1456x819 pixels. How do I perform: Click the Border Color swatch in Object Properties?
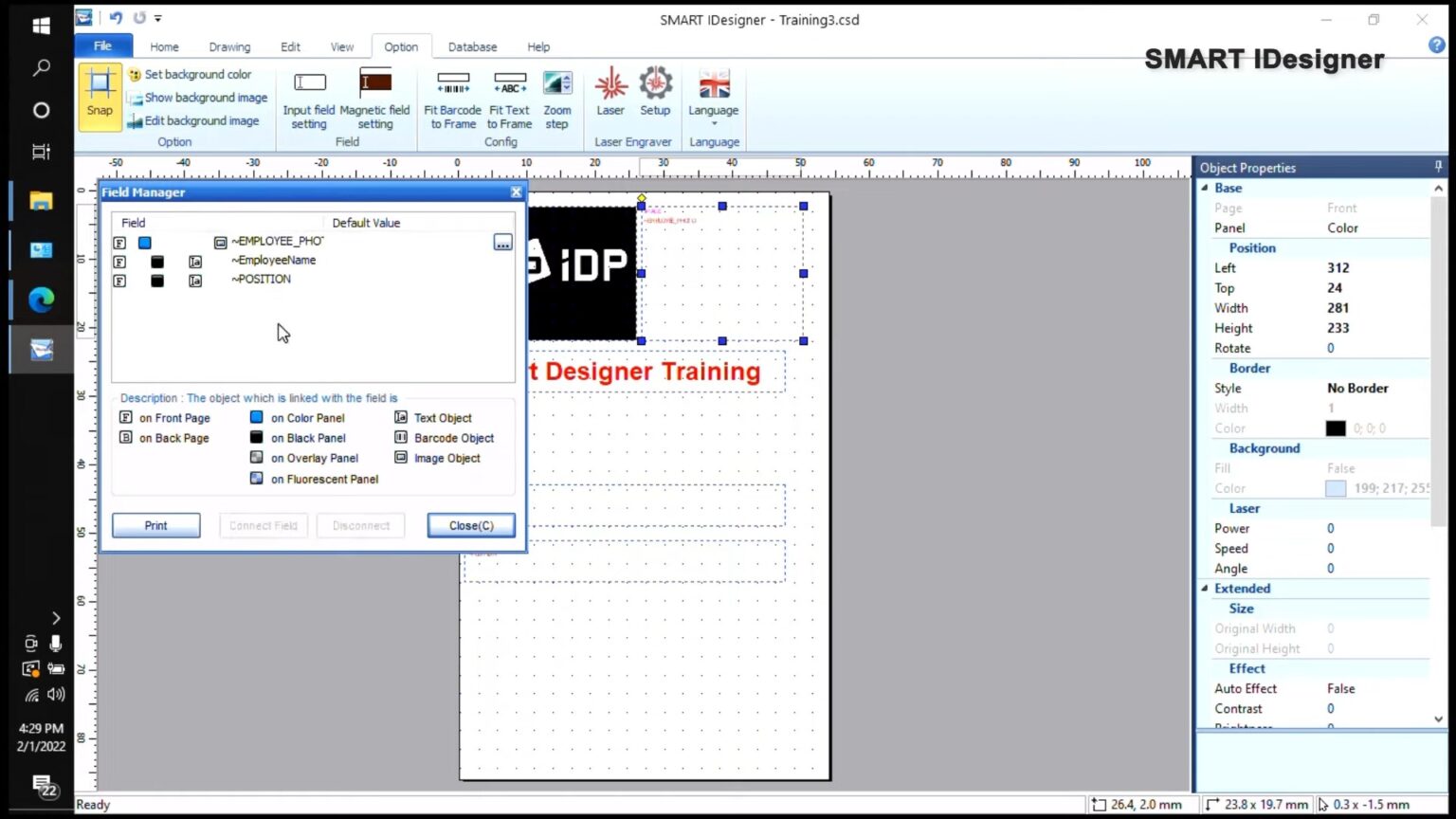click(x=1335, y=428)
